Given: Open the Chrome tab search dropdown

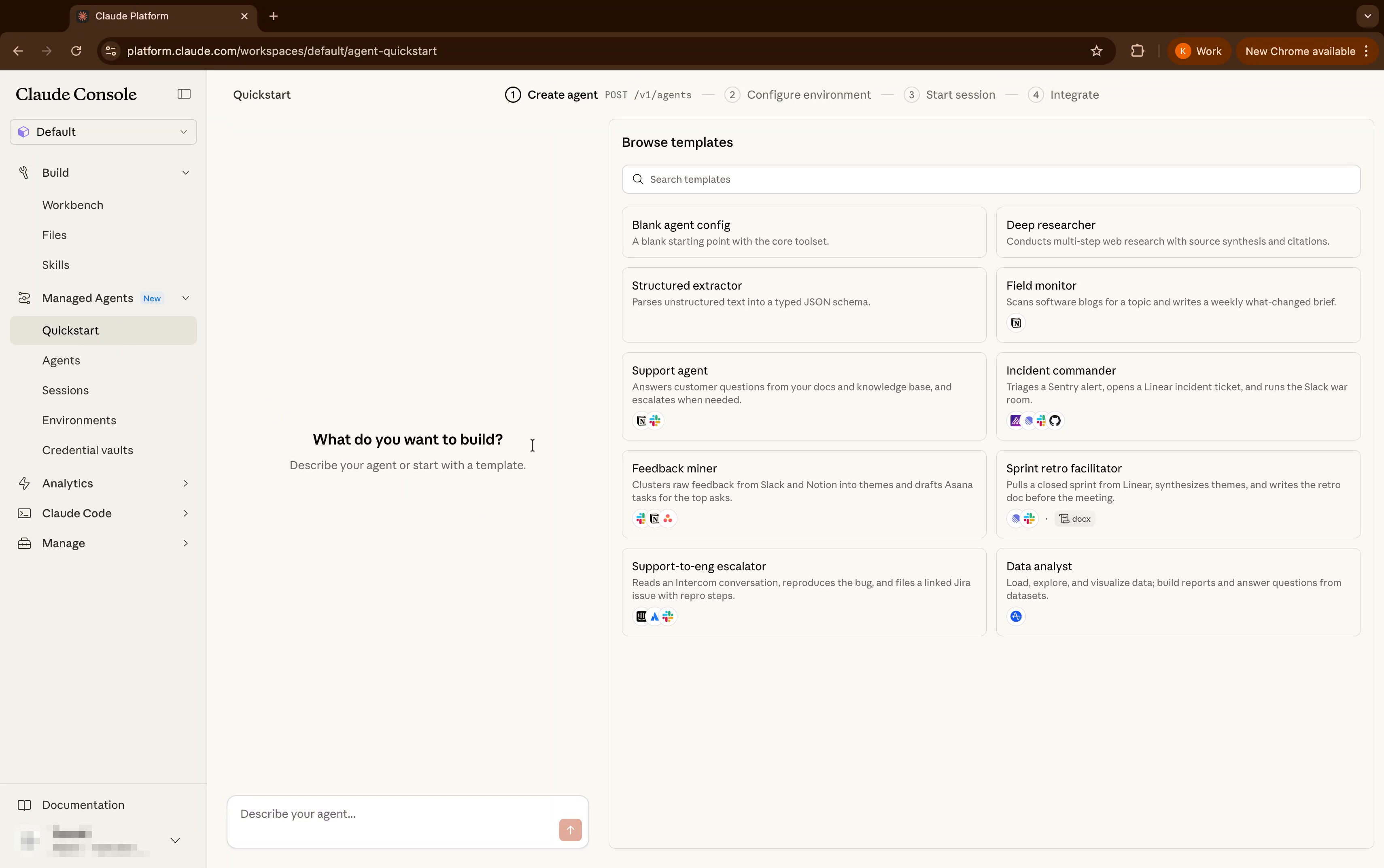Looking at the screenshot, I should pyautogui.click(x=1367, y=16).
